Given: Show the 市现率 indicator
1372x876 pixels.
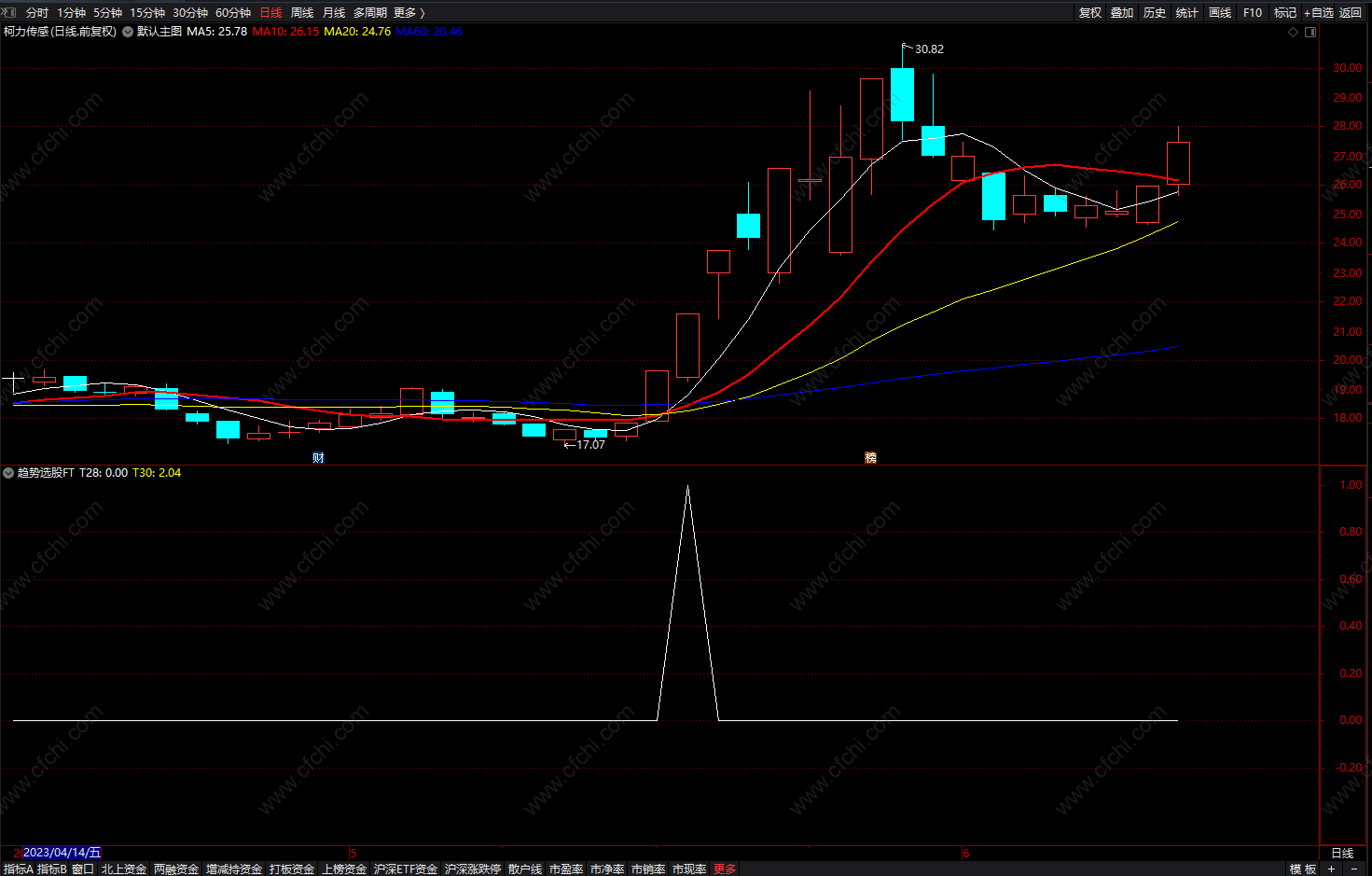Looking at the screenshot, I should pyautogui.click(x=689, y=869).
